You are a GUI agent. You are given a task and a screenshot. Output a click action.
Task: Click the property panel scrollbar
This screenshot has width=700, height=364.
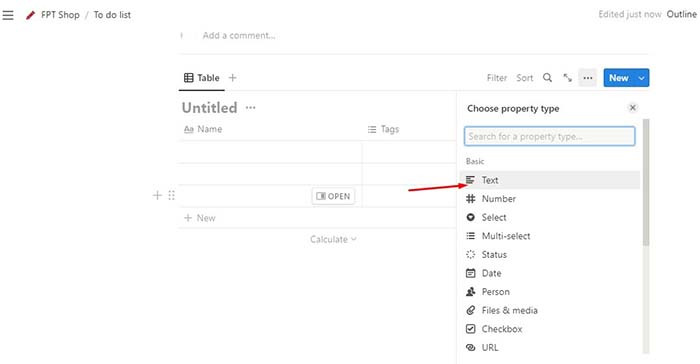click(x=646, y=182)
